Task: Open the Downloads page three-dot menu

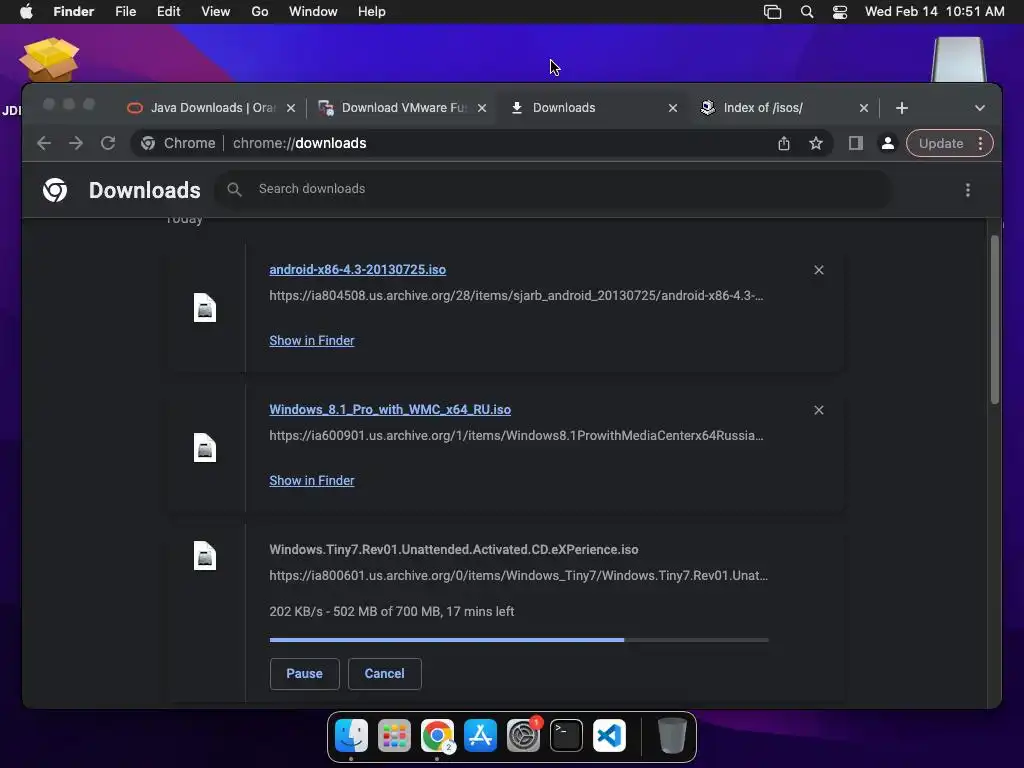Action: coord(968,190)
